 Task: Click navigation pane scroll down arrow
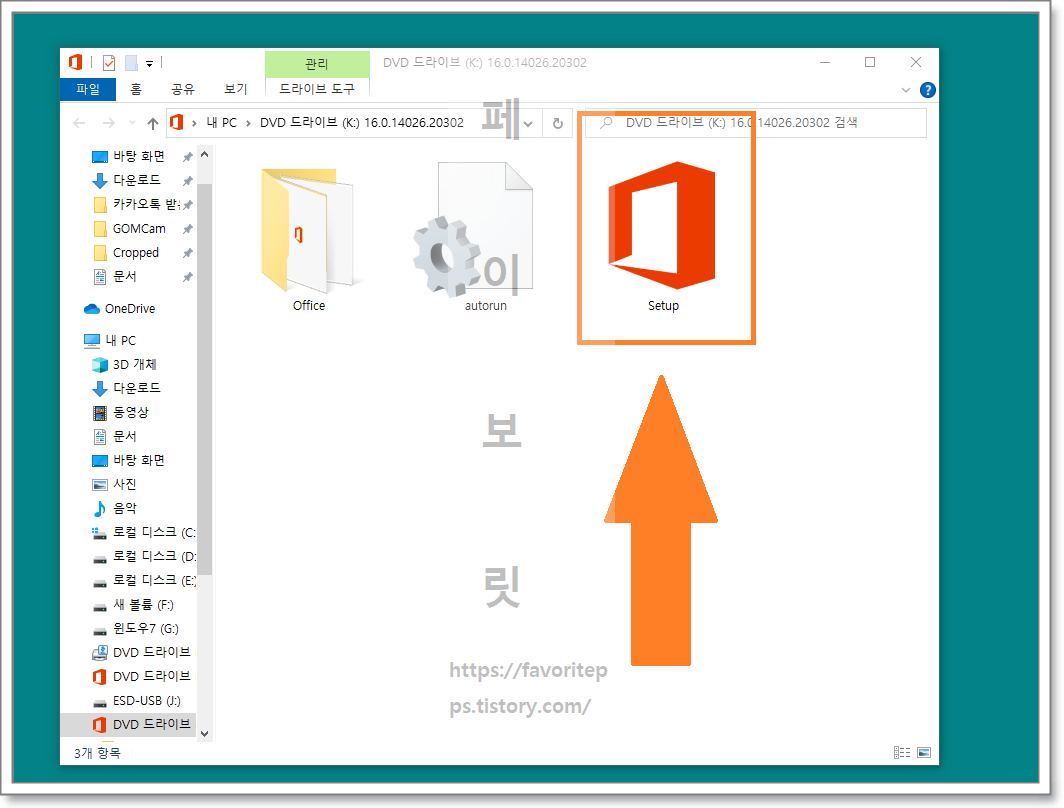tap(204, 733)
